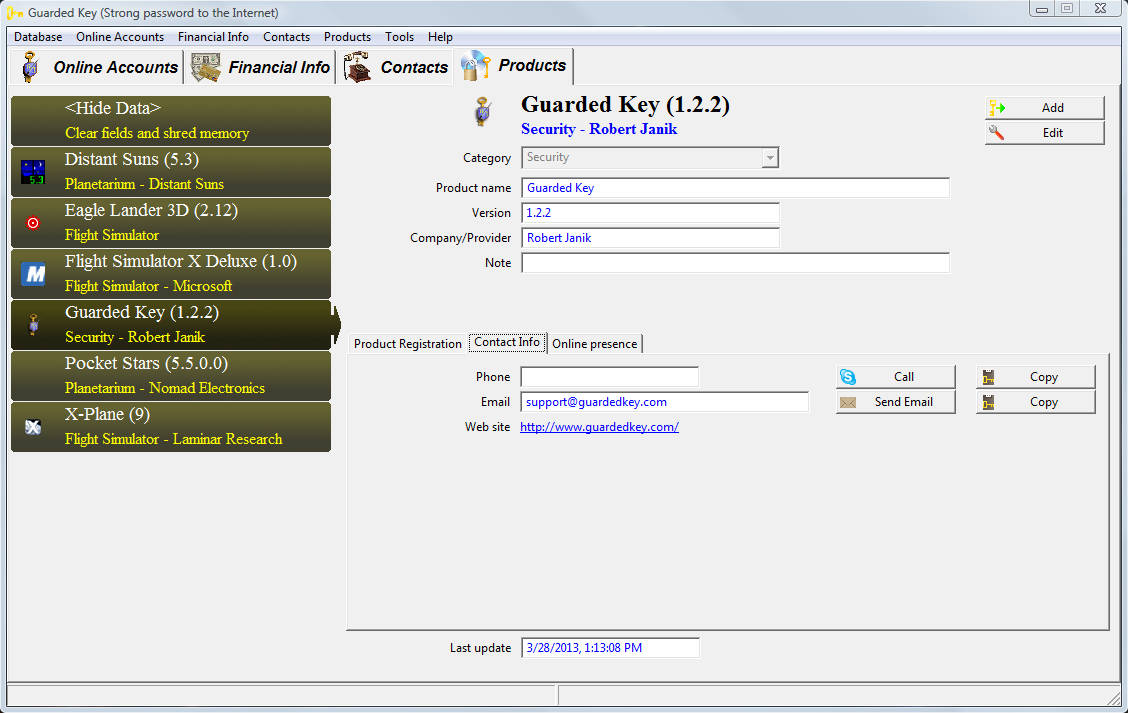Copy the phone number

point(1035,377)
